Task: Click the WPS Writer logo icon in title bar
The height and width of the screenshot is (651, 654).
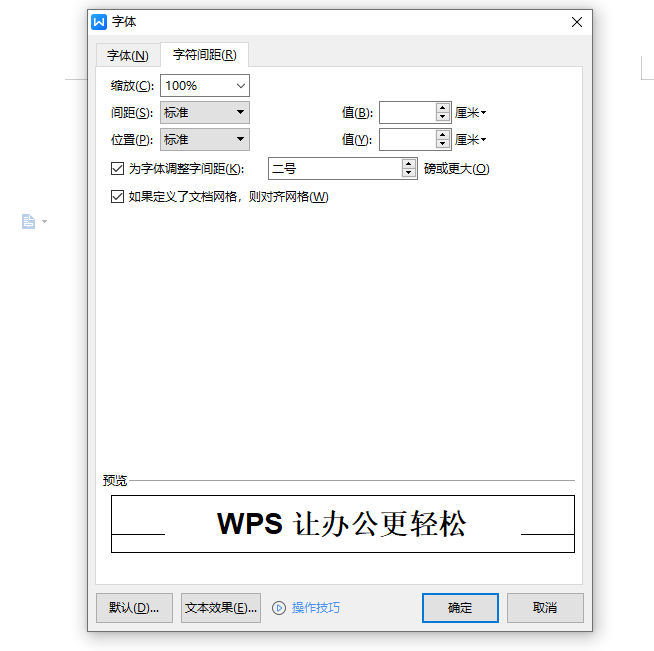Action: coord(99,22)
